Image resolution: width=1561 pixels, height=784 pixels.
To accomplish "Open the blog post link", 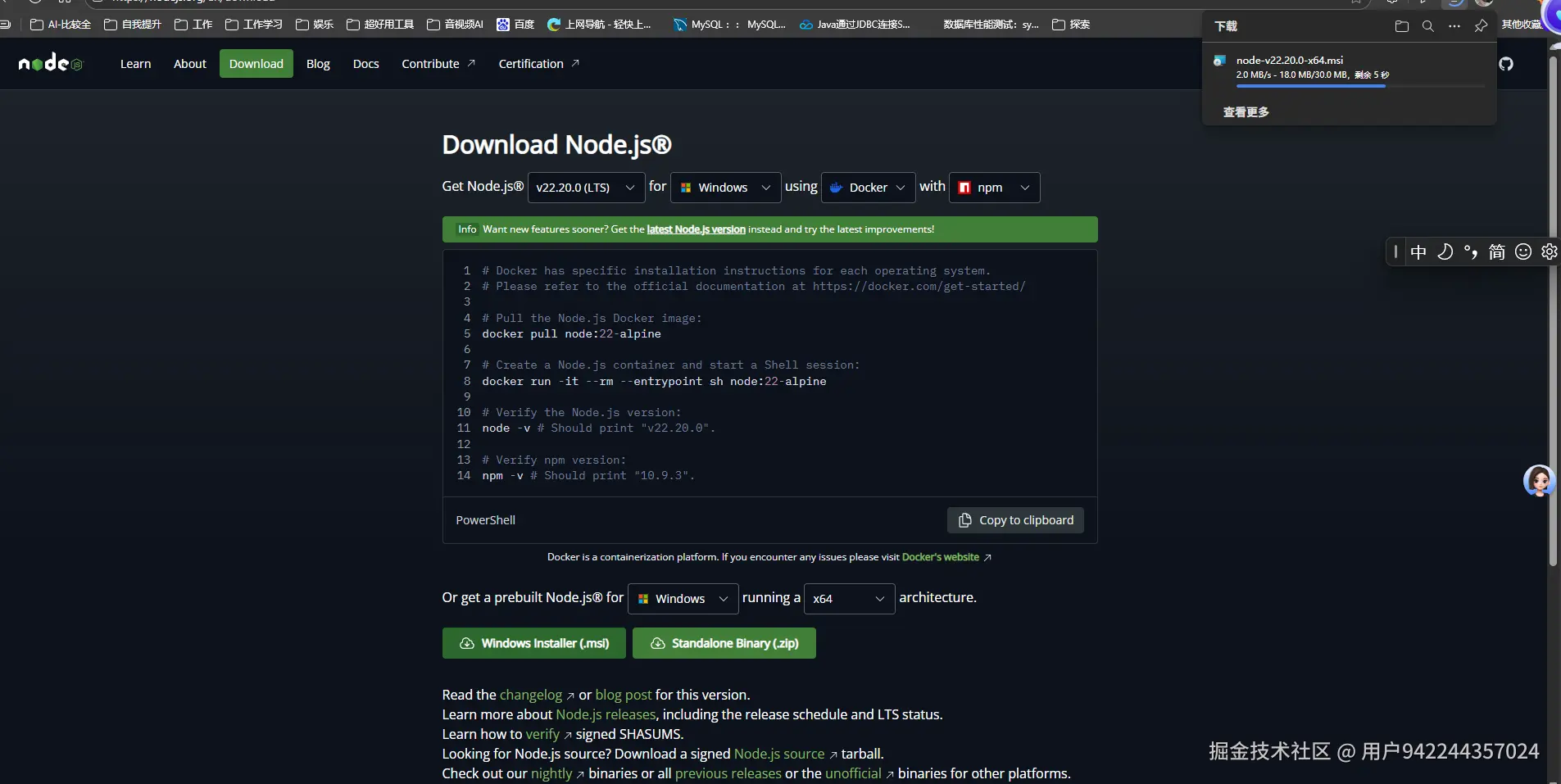I will 624,695.
